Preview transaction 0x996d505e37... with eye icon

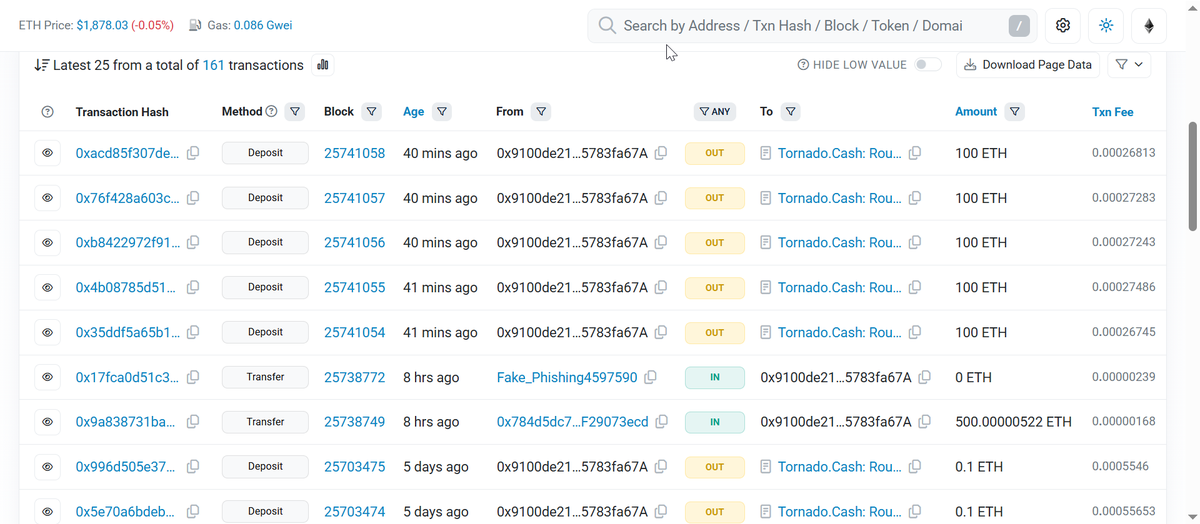tap(47, 467)
